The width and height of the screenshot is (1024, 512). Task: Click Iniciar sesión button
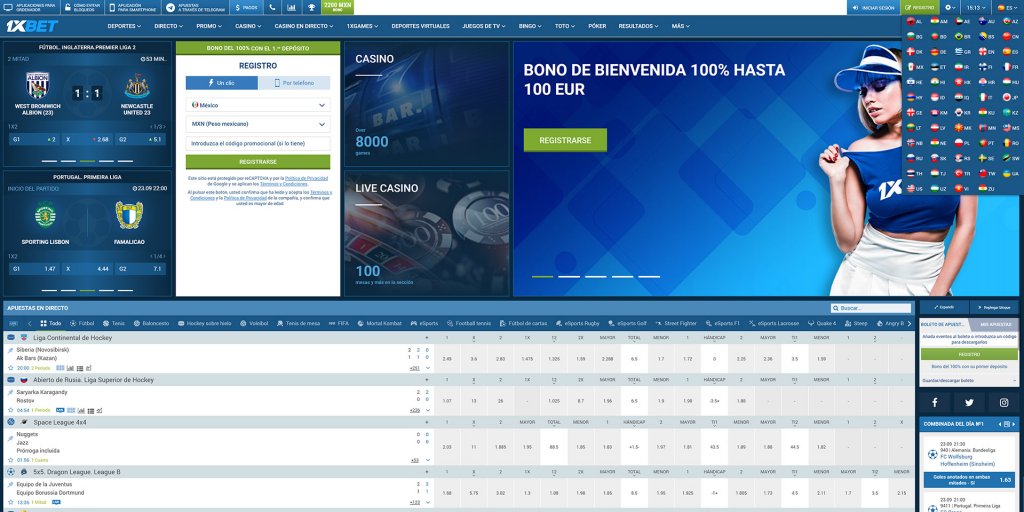tap(873, 8)
